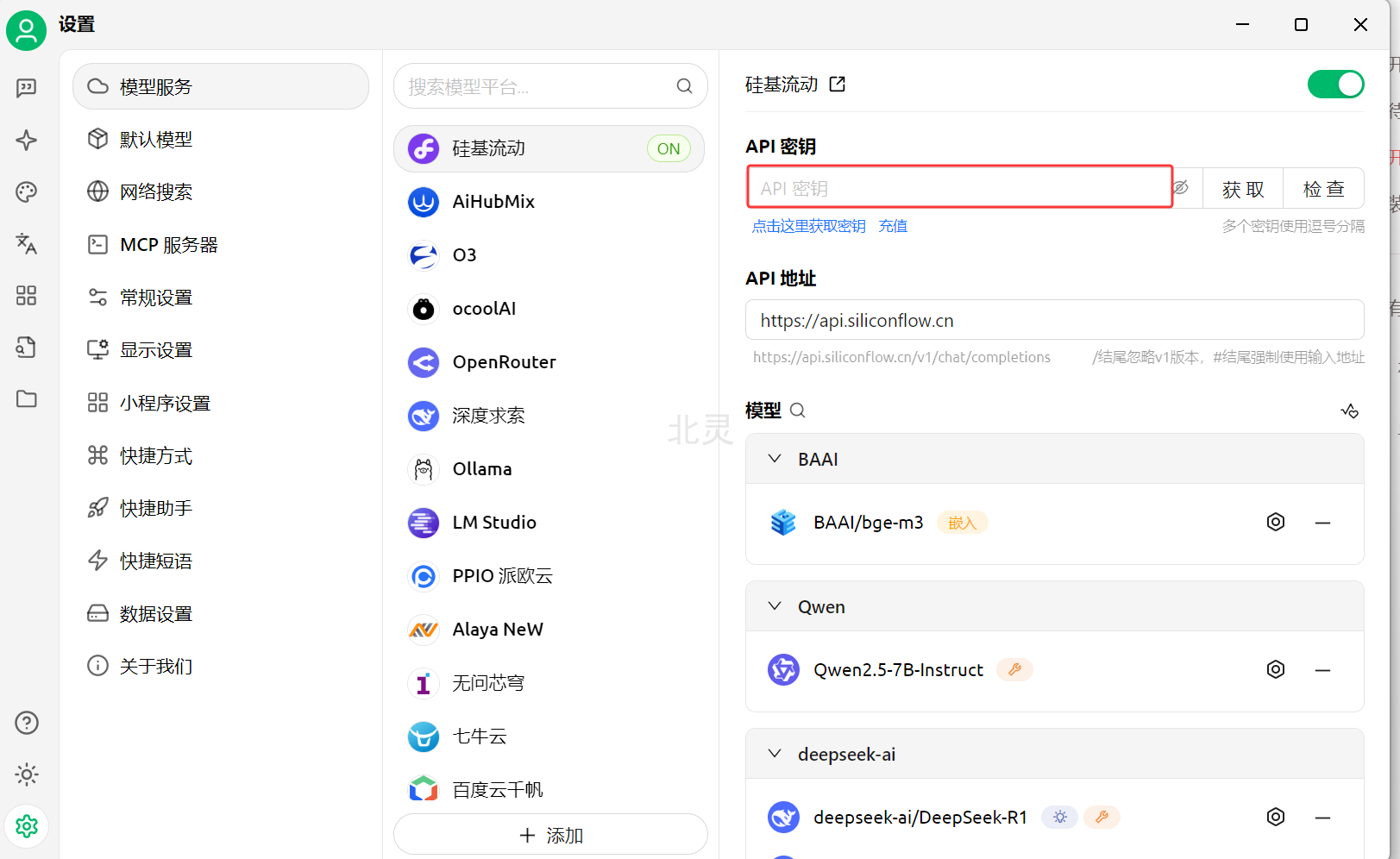Open 数据设置 settings section
This screenshot has width=1400, height=859.
coord(221,614)
